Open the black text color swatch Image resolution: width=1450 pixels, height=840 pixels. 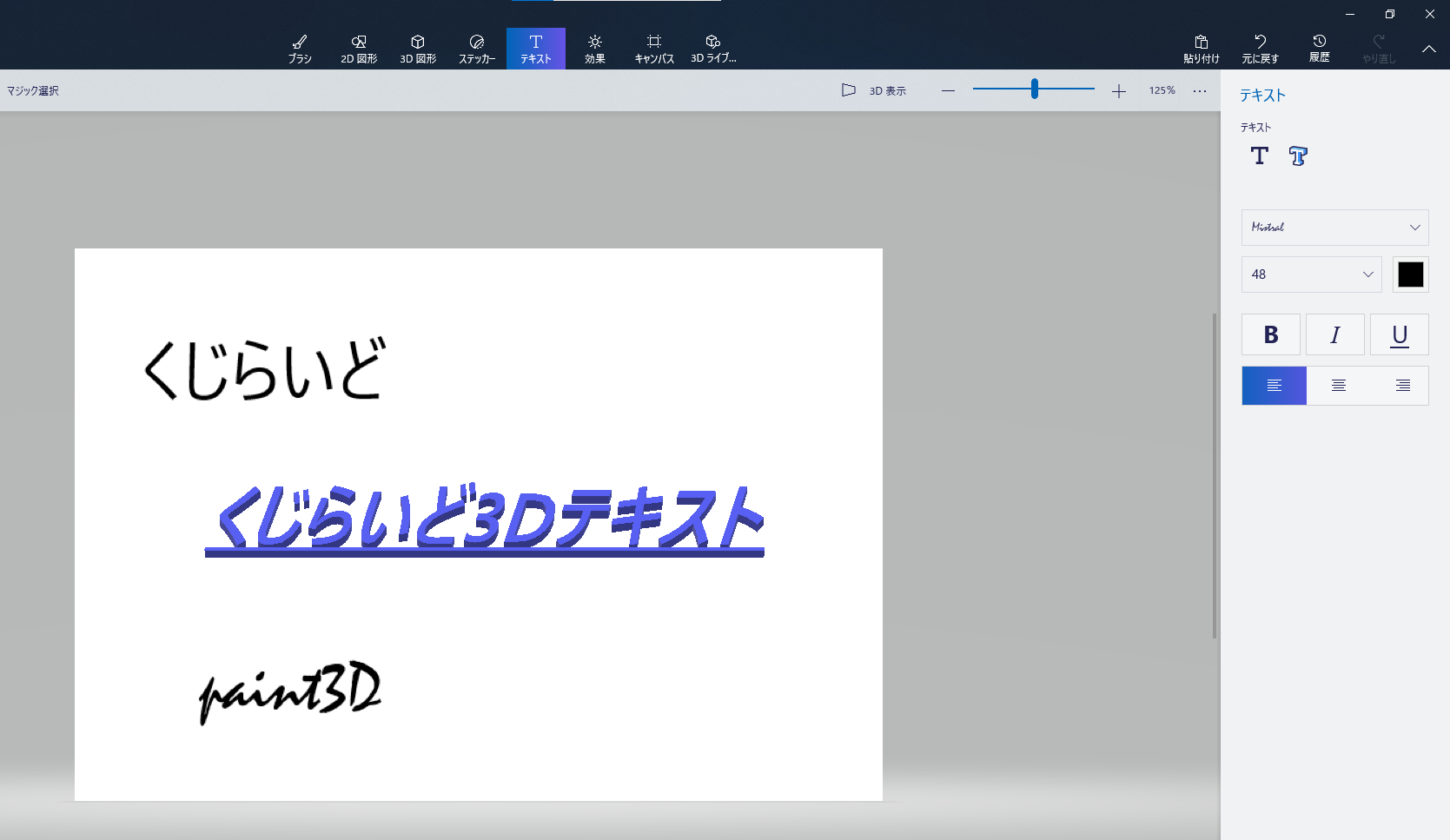coord(1411,274)
